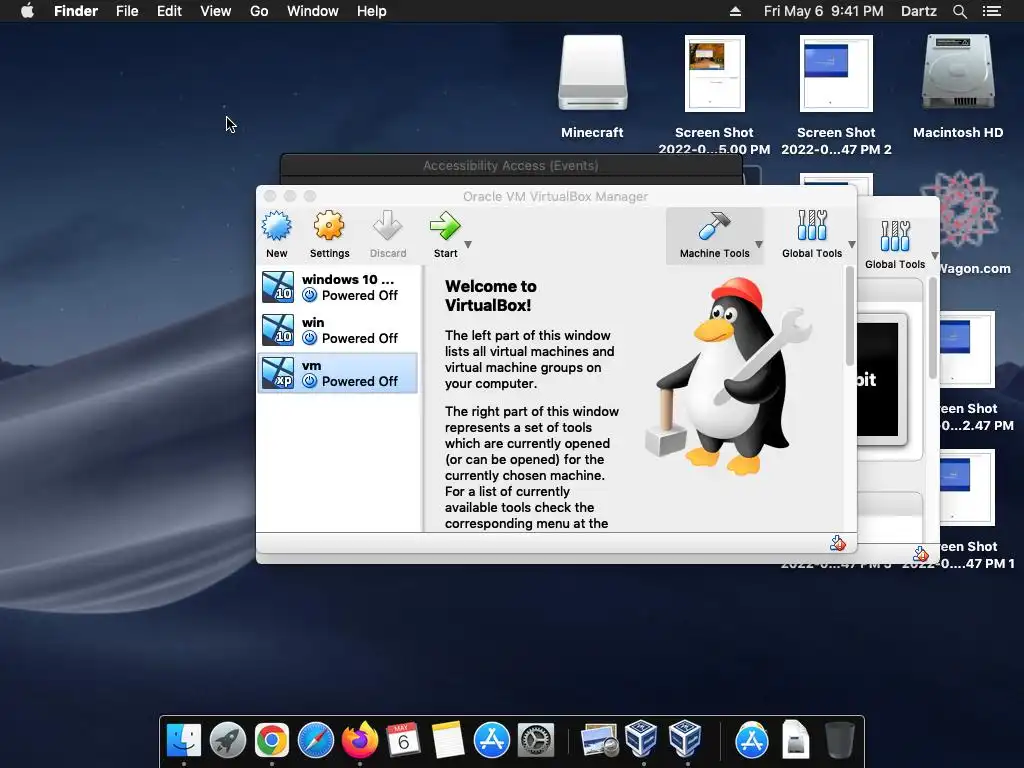
Task: Open Finder from the Dock
Action: tap(184, 741)
